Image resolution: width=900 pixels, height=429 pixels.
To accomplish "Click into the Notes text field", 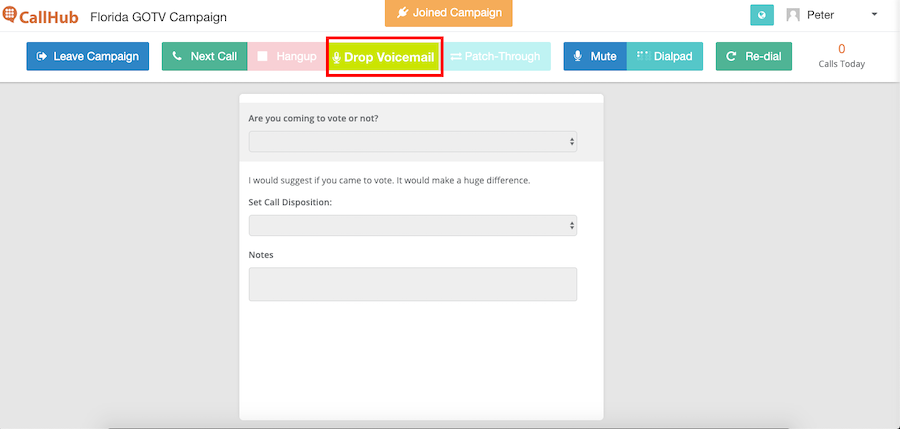I will [413, 284].
